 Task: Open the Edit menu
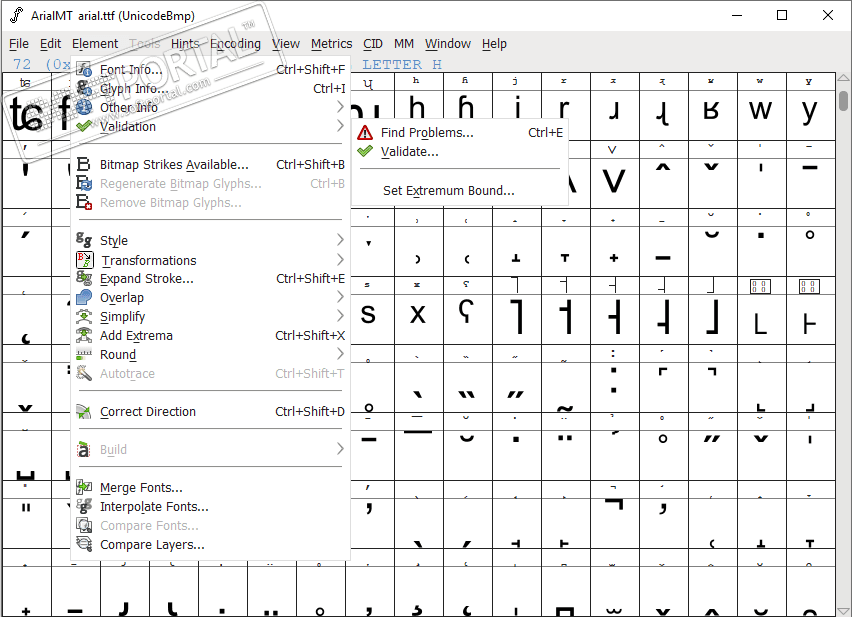pos(51,43)
